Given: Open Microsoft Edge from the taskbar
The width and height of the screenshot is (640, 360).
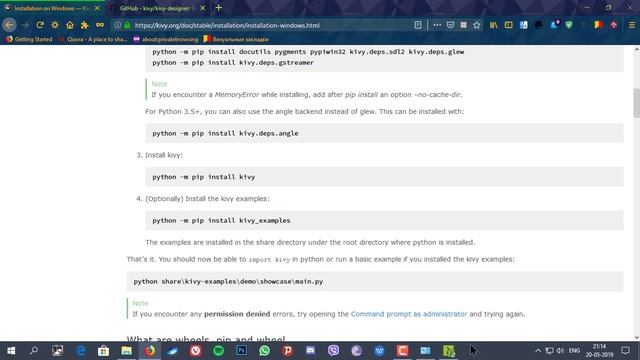Looking at the screenshot, I should 80,351.
